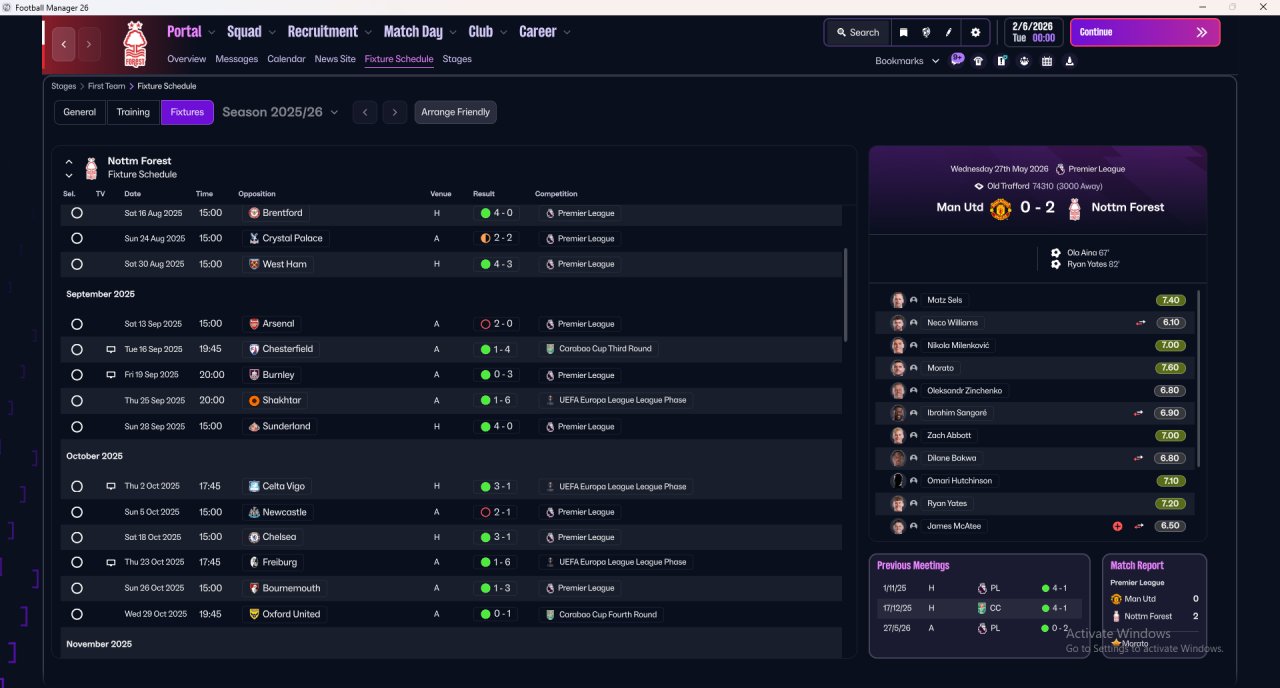Click the First Team breadcrumb link
Viewport: 1280px width, 688px height.
click(x=107, y=86)
